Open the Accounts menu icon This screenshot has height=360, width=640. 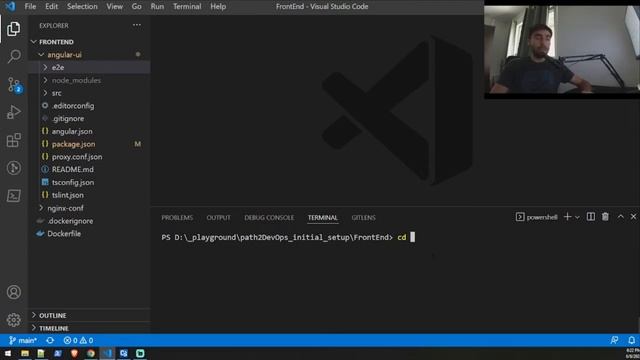[13, 292]
